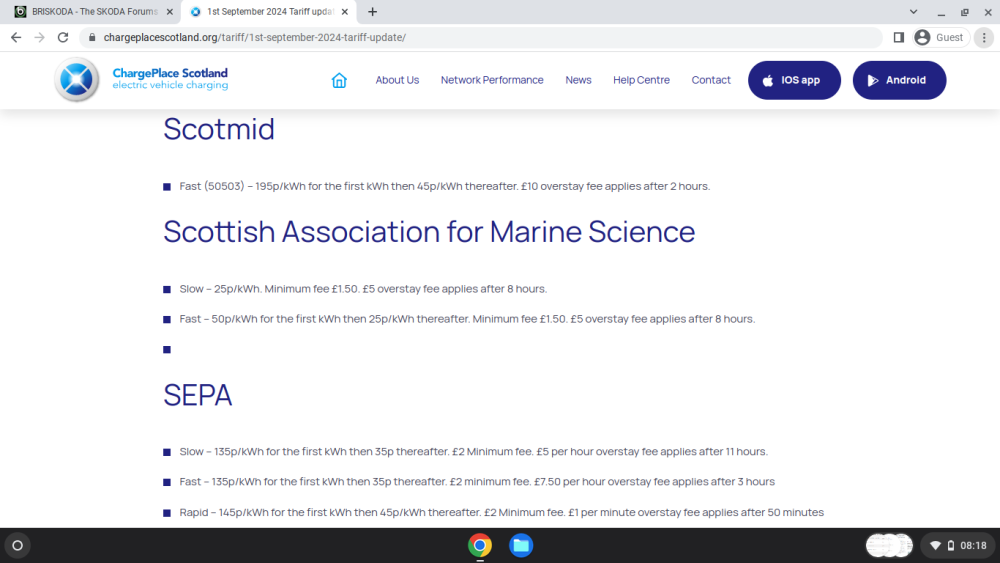Go to the Contact page
Screen dimensions: 1000x563
tap(711, 80)
